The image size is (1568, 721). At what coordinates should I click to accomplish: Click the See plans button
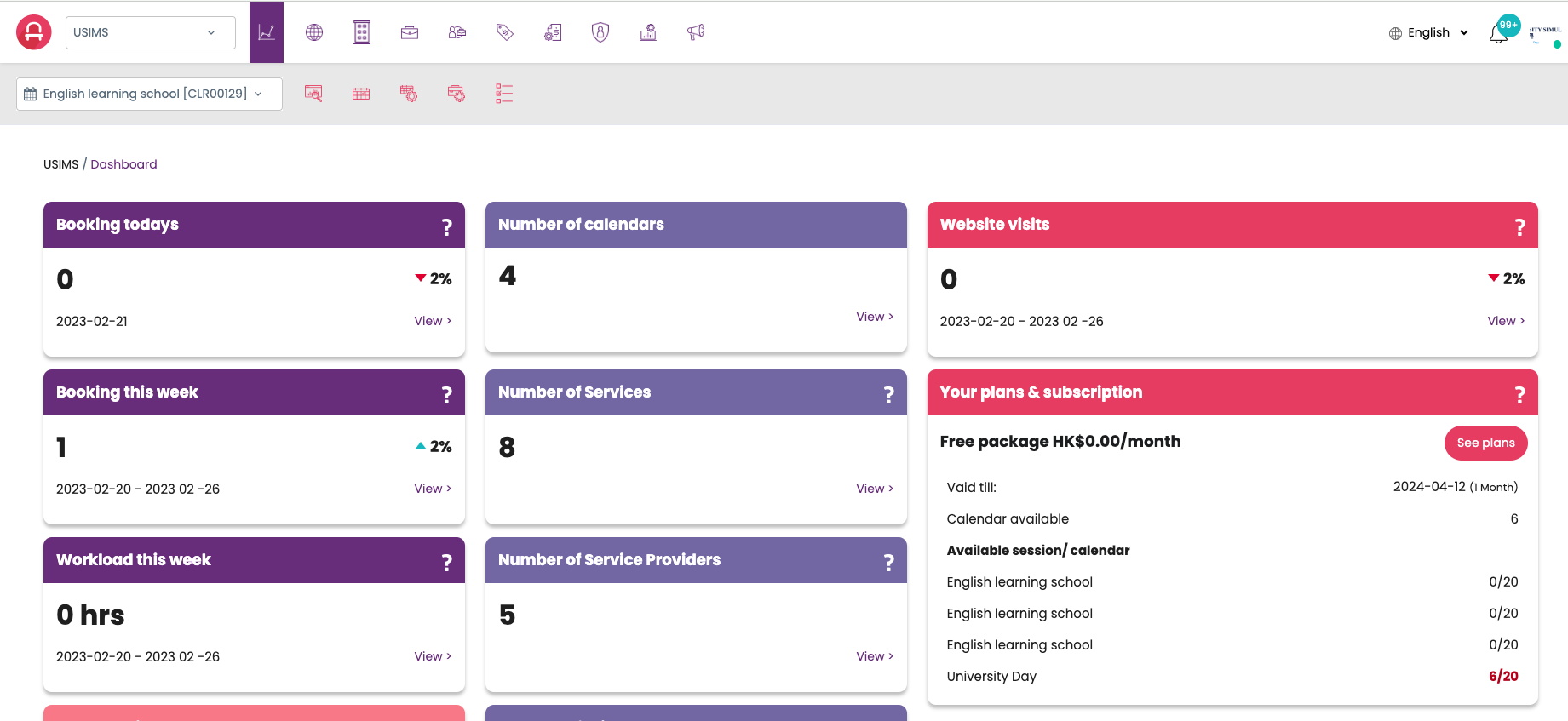pyautogui.click(x=1485, y=443)
